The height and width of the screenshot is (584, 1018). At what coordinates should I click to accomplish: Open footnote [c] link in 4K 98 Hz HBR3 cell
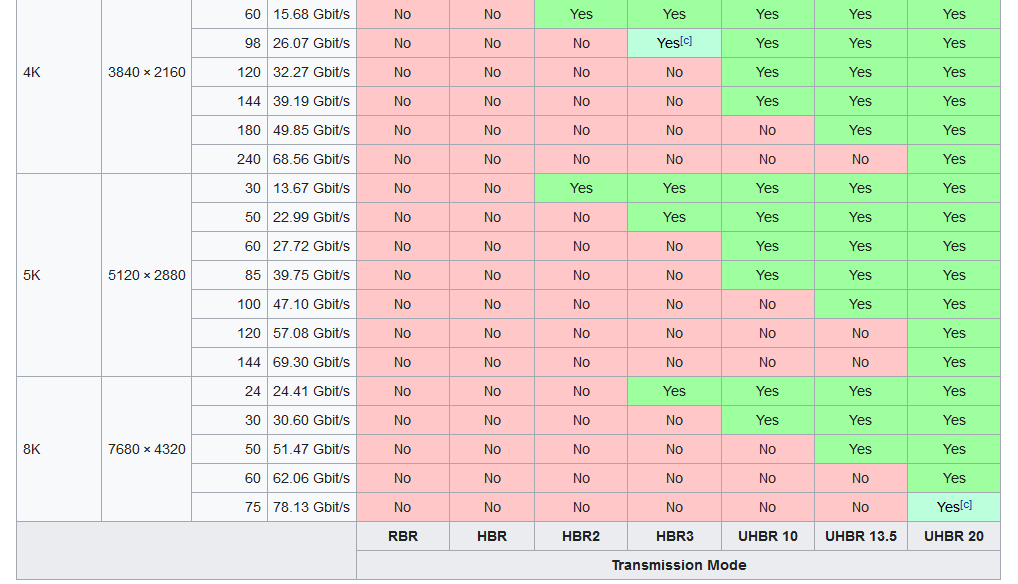(686, 40)
